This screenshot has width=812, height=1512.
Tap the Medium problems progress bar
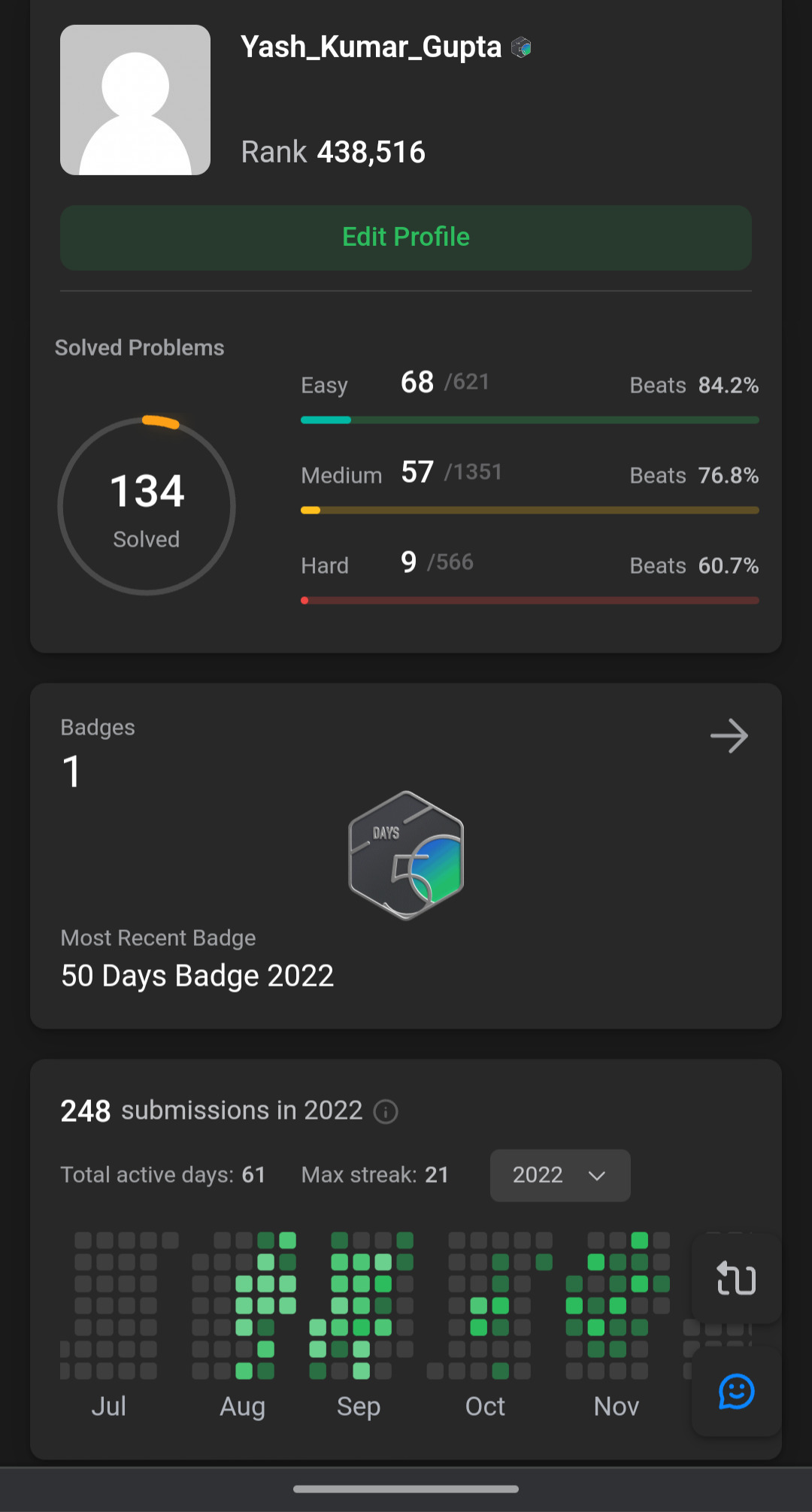click(529, 511)
